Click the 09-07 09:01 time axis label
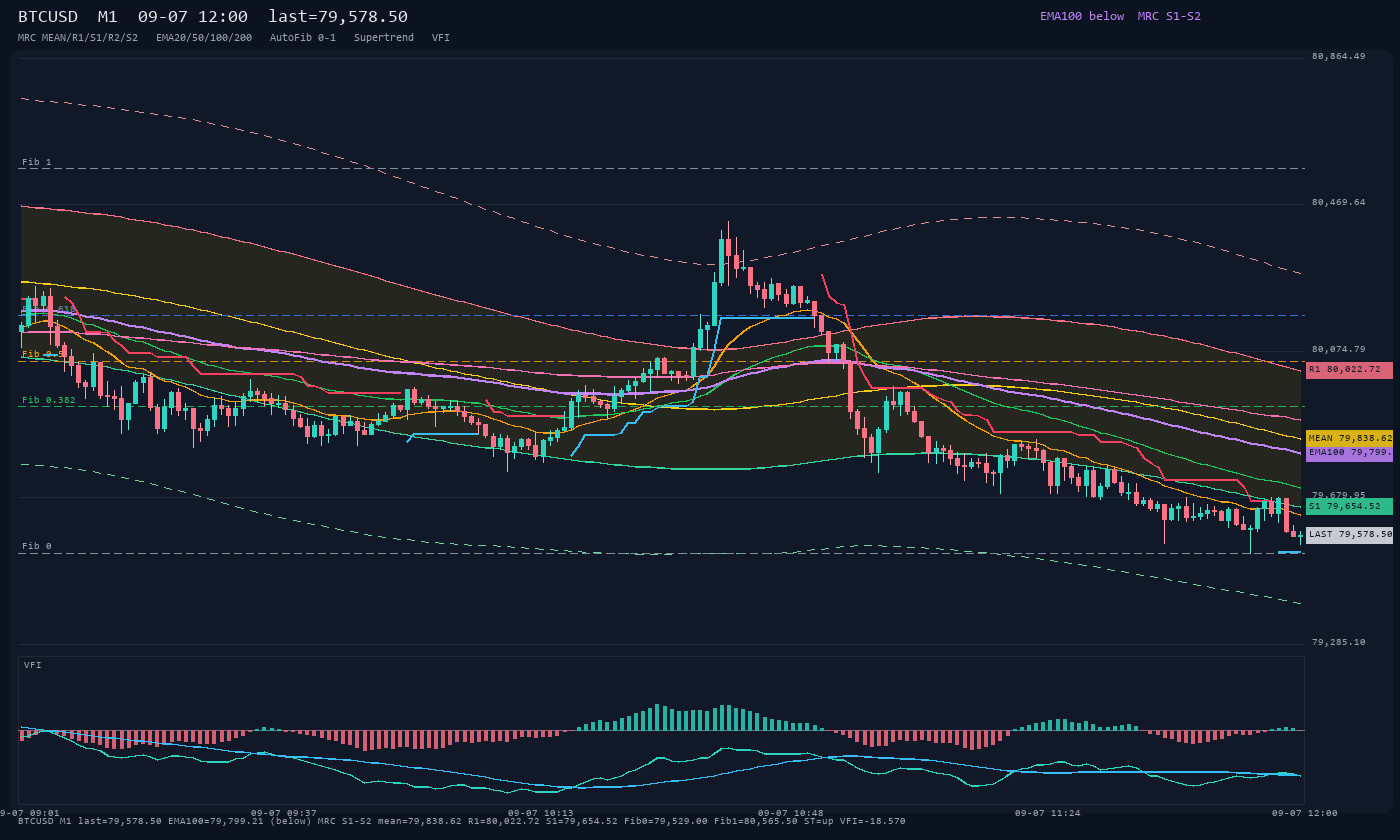Image resolution: width=1400 pixels, height=840 pixels. pos(30,813)
